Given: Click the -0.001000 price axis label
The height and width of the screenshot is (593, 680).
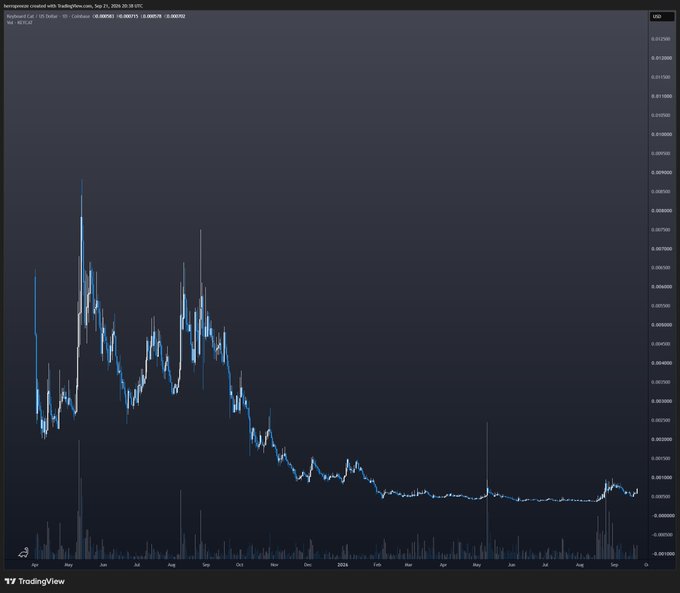Looking at the screenshot, I should [662, 554].
